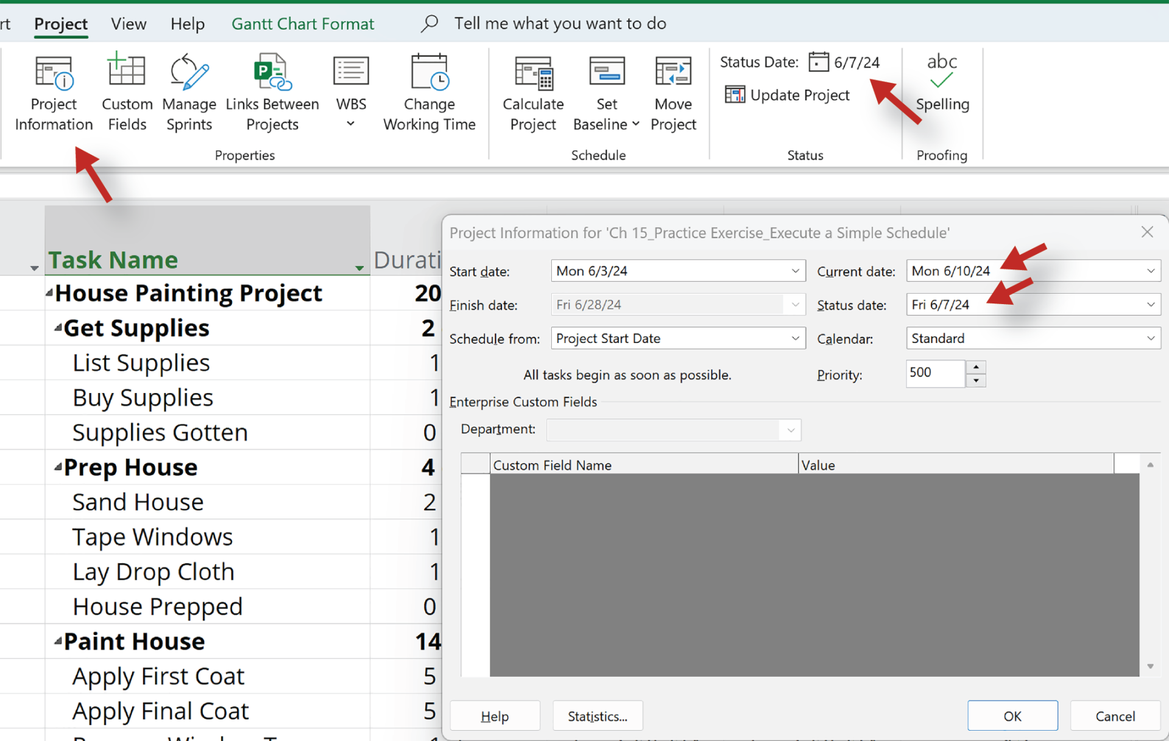Image resolution: width=1169 pixels, height=741 pixels.
Task: Open the Start date dropdown
Action: click(795, 271)
